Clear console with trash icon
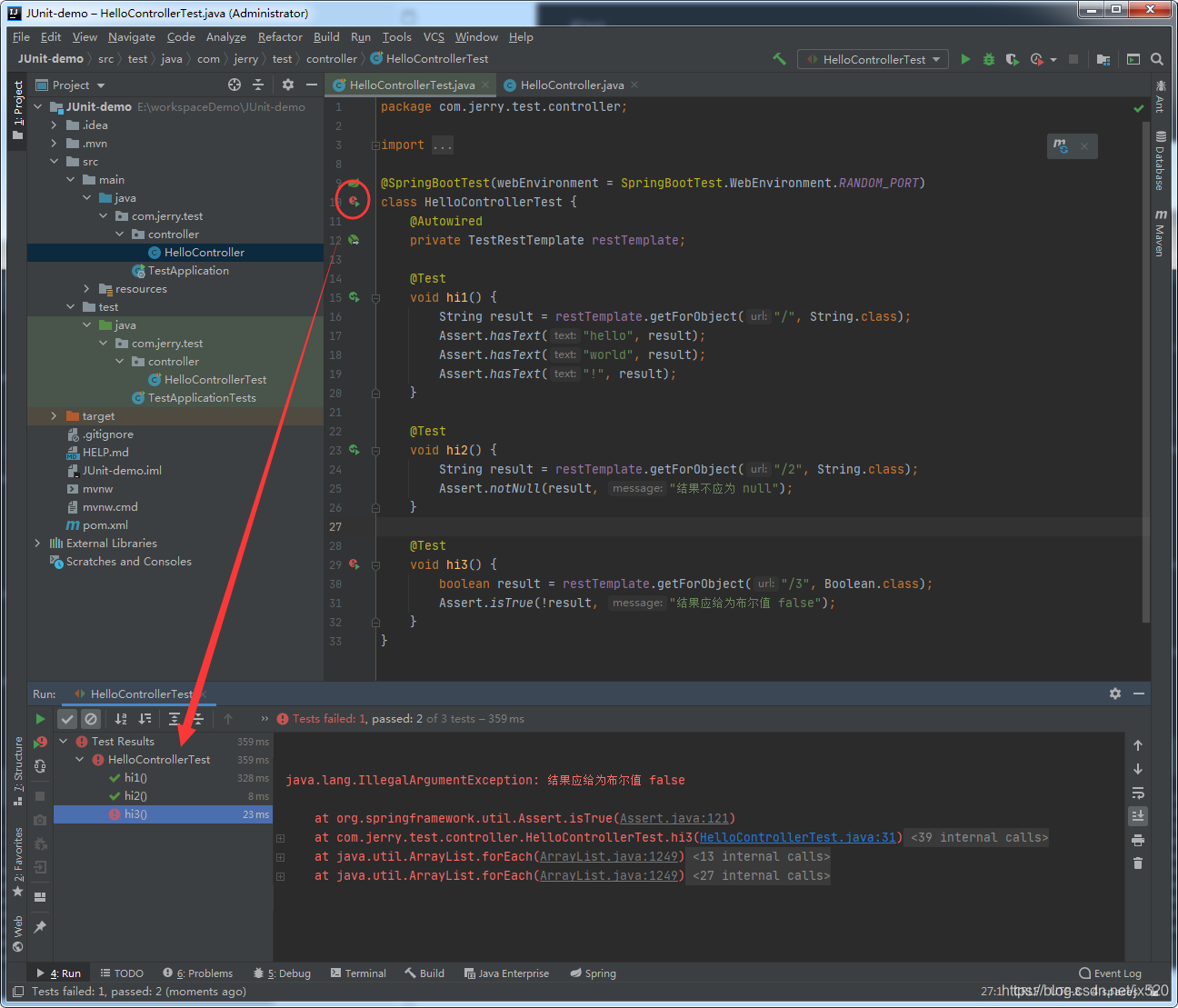The height and width of the screenshot is (1008, 1178). pos(1138,863)
